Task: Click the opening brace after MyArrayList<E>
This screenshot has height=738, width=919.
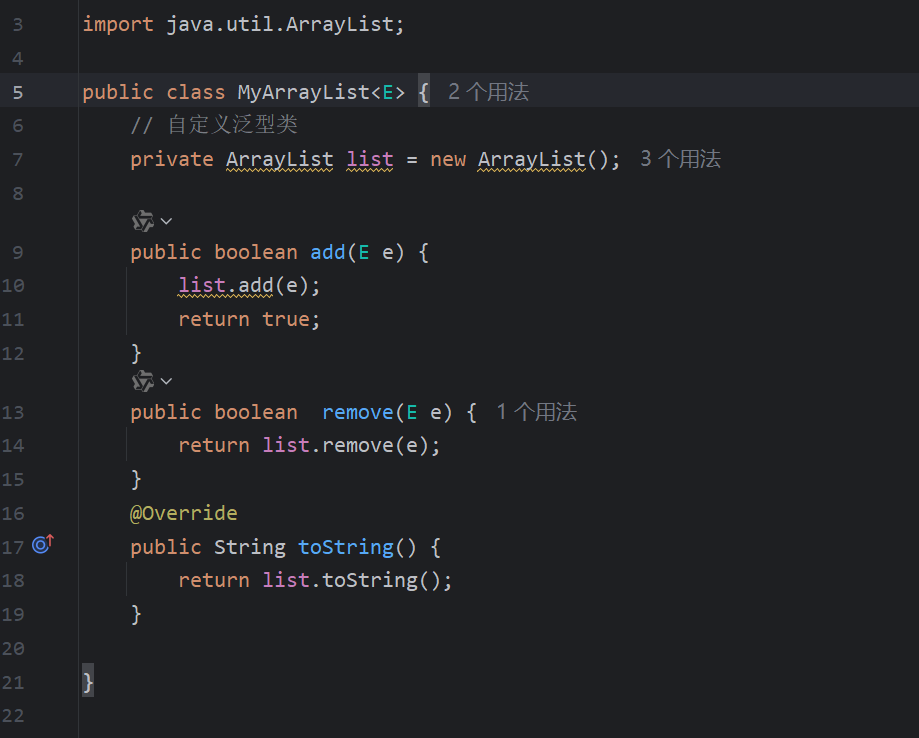Action: pyautogui.click(x=424, y=93)
